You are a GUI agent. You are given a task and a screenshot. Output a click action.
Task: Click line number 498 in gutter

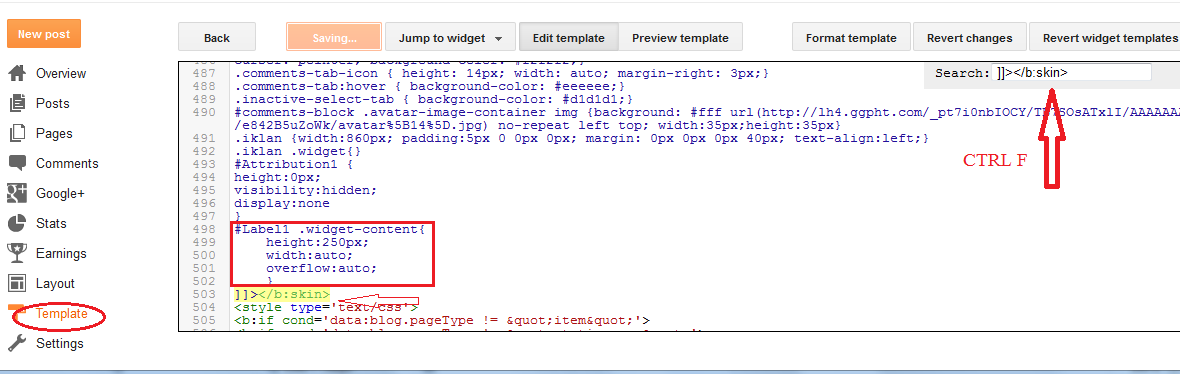[x=203, y=229]
